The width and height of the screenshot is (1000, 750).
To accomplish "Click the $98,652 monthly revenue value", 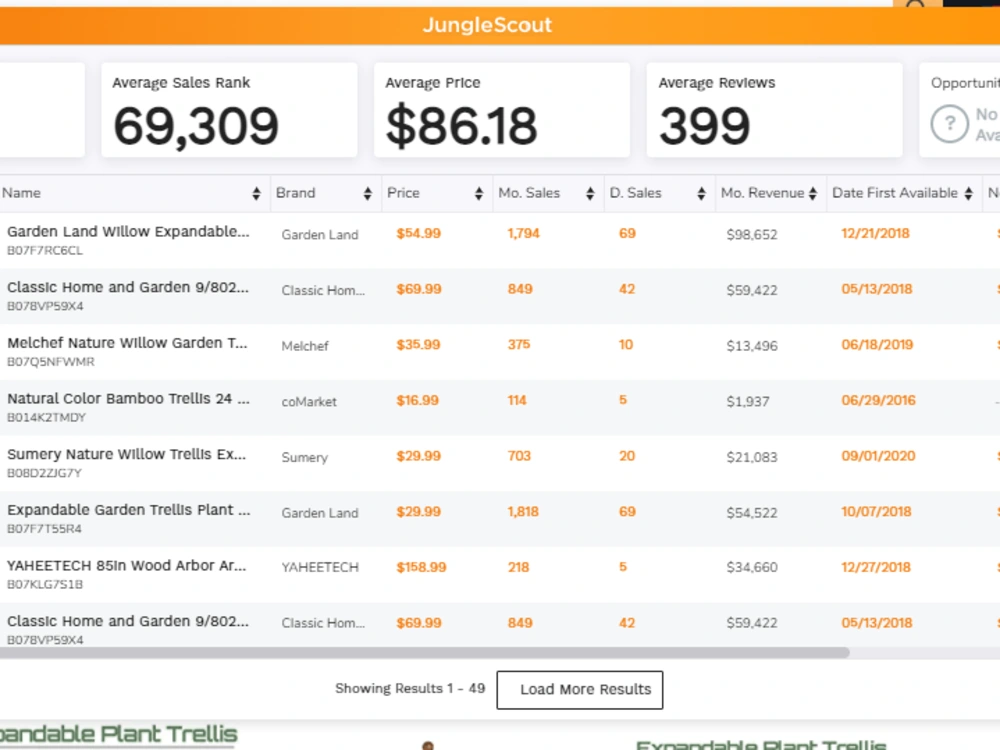I will coord(752,235).
